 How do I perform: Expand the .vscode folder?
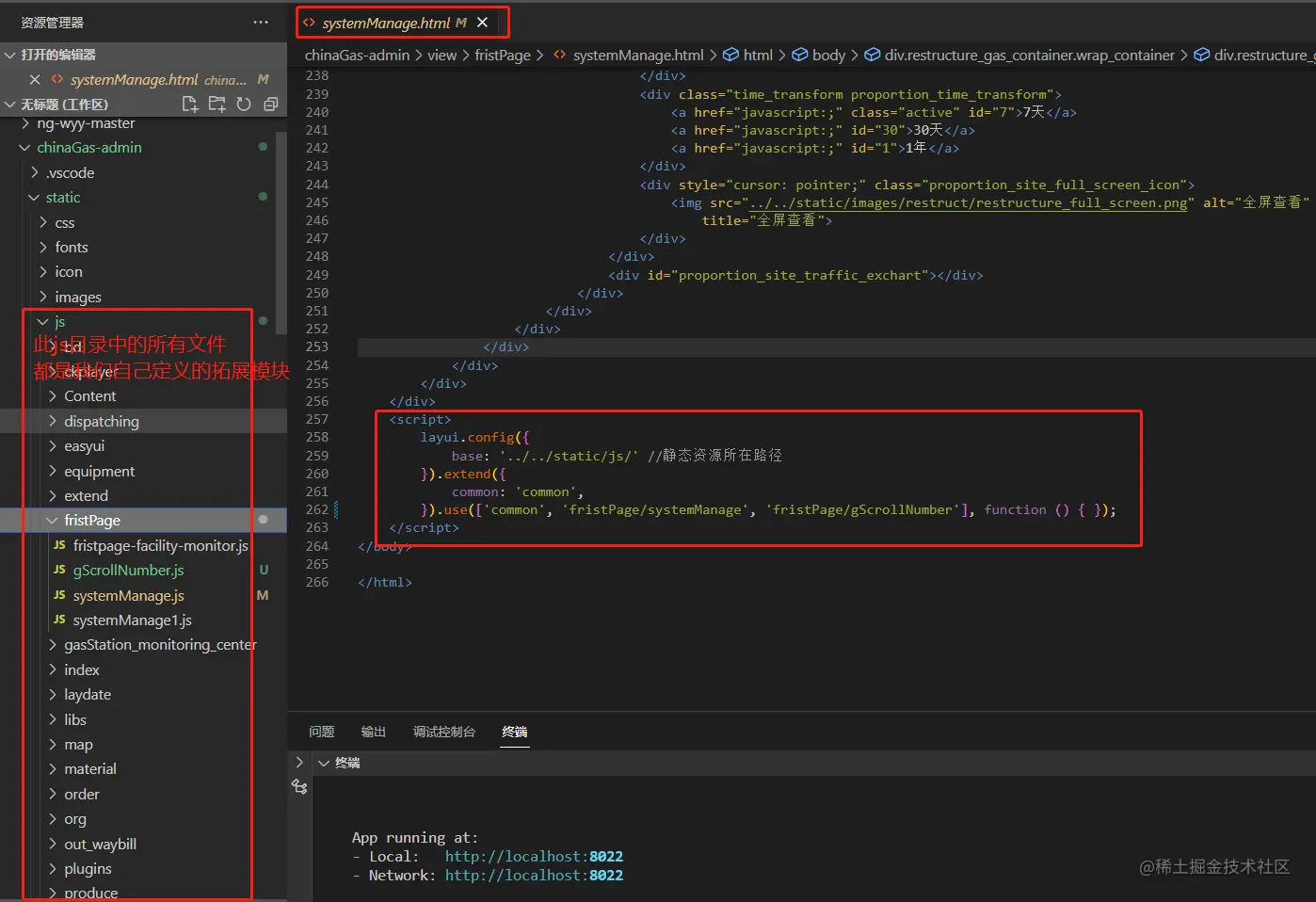(35, 173)
